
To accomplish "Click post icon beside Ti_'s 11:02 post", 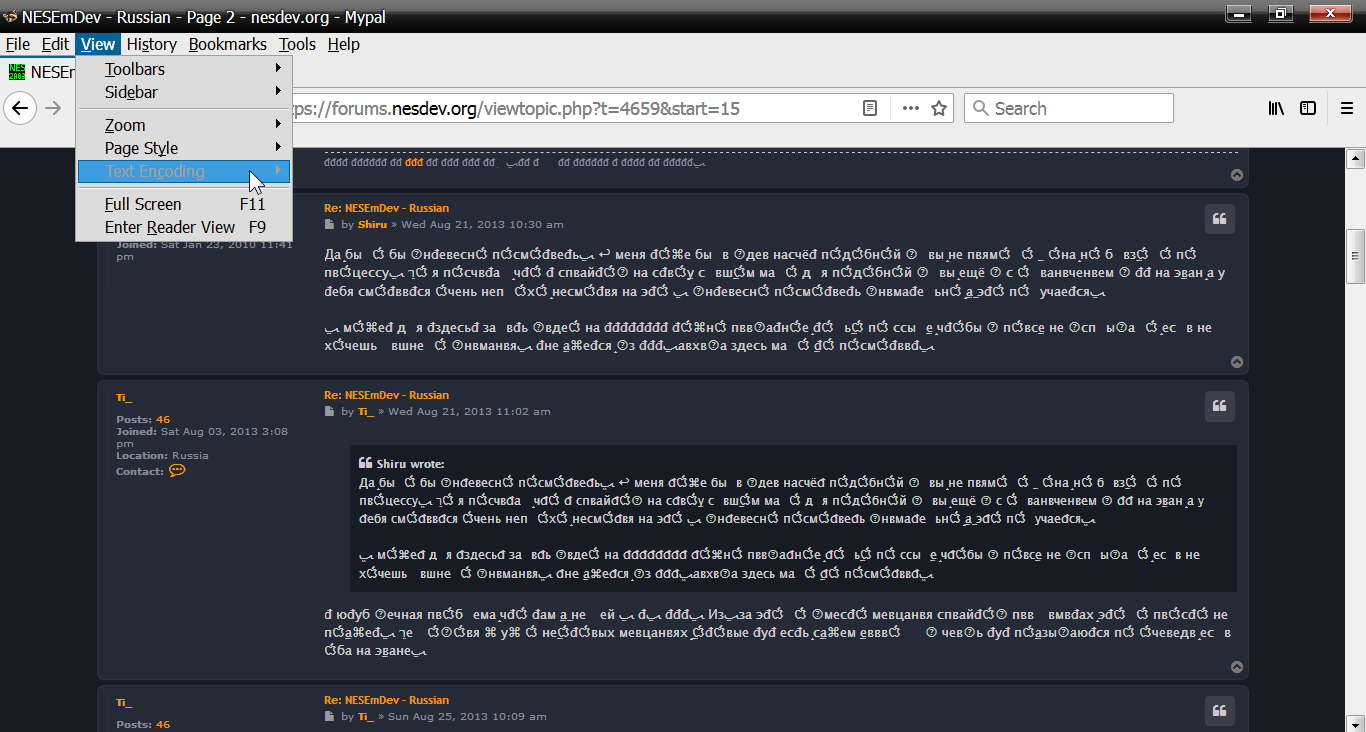I will point(329,411).
